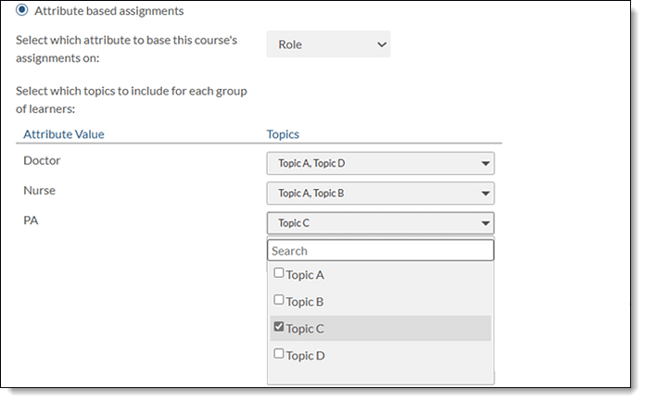The image size is (645, 402).
Task: Enable the Topic B checkbox
Action: pyautogui.click(x=278, y=301)
